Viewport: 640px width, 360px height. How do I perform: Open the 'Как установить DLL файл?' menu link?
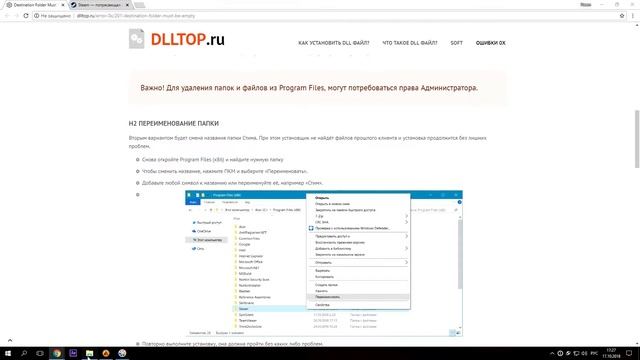tap(333, 43)
